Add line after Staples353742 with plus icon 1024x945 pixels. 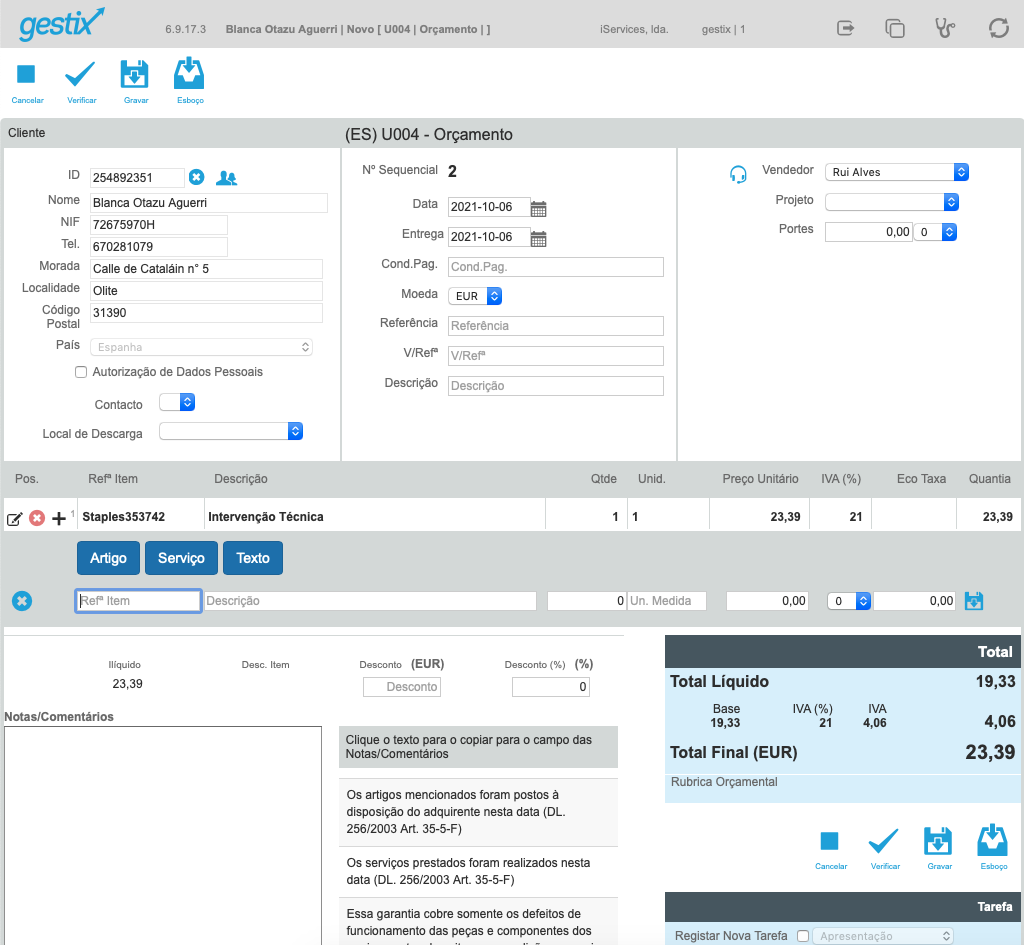tap(59, 519)
